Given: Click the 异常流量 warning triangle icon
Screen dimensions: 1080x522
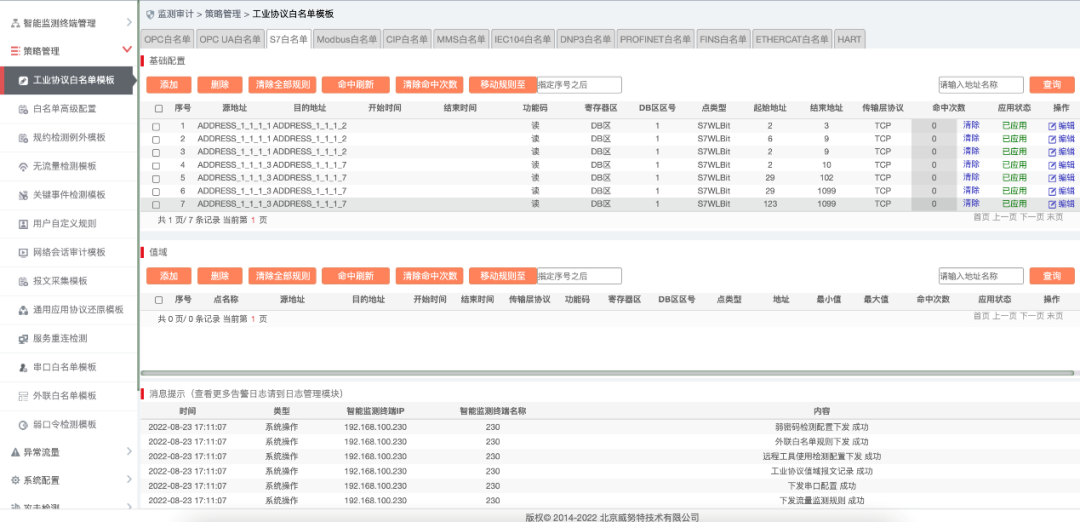Looking at the screenshot, I should pos(15,452).
